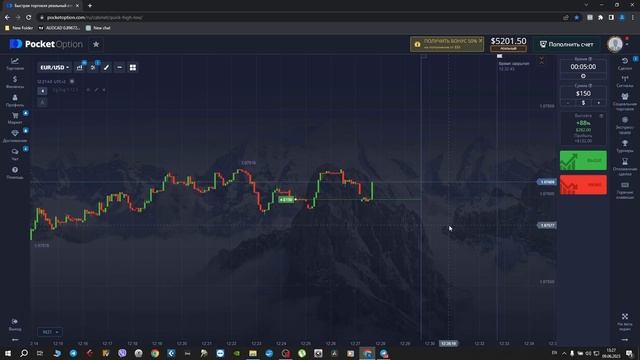Decrease trade amount with minus button
The image size is (640, 360).
(x=568, y=103)
